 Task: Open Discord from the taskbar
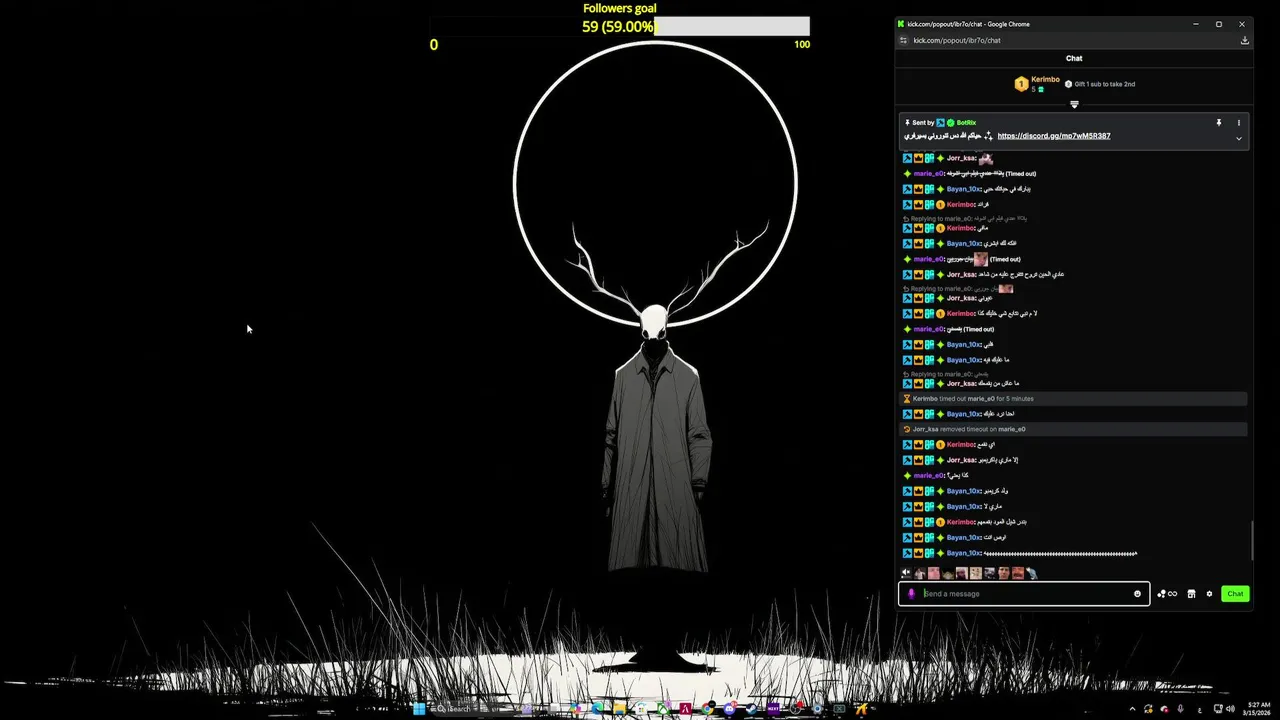coord(730,709)
